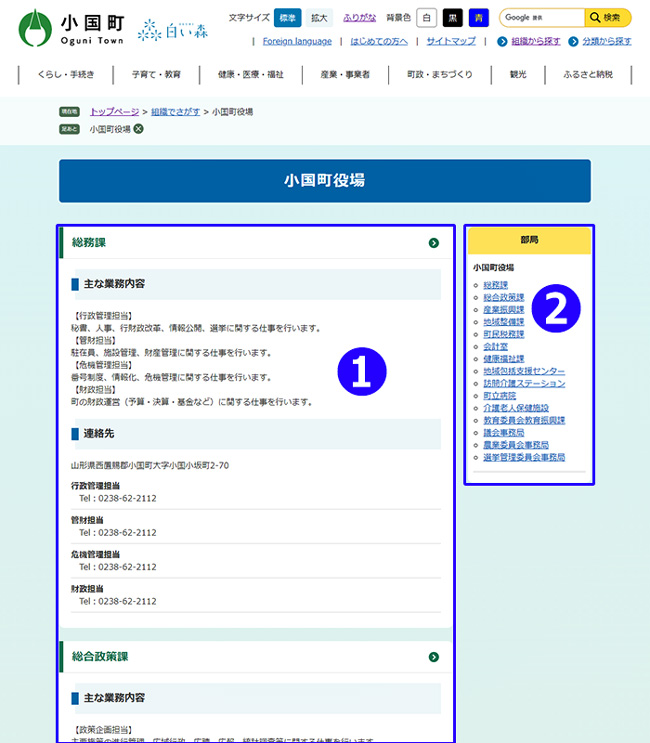
Task: Open the くらし・手続き menu
Action: coord(66,74)
